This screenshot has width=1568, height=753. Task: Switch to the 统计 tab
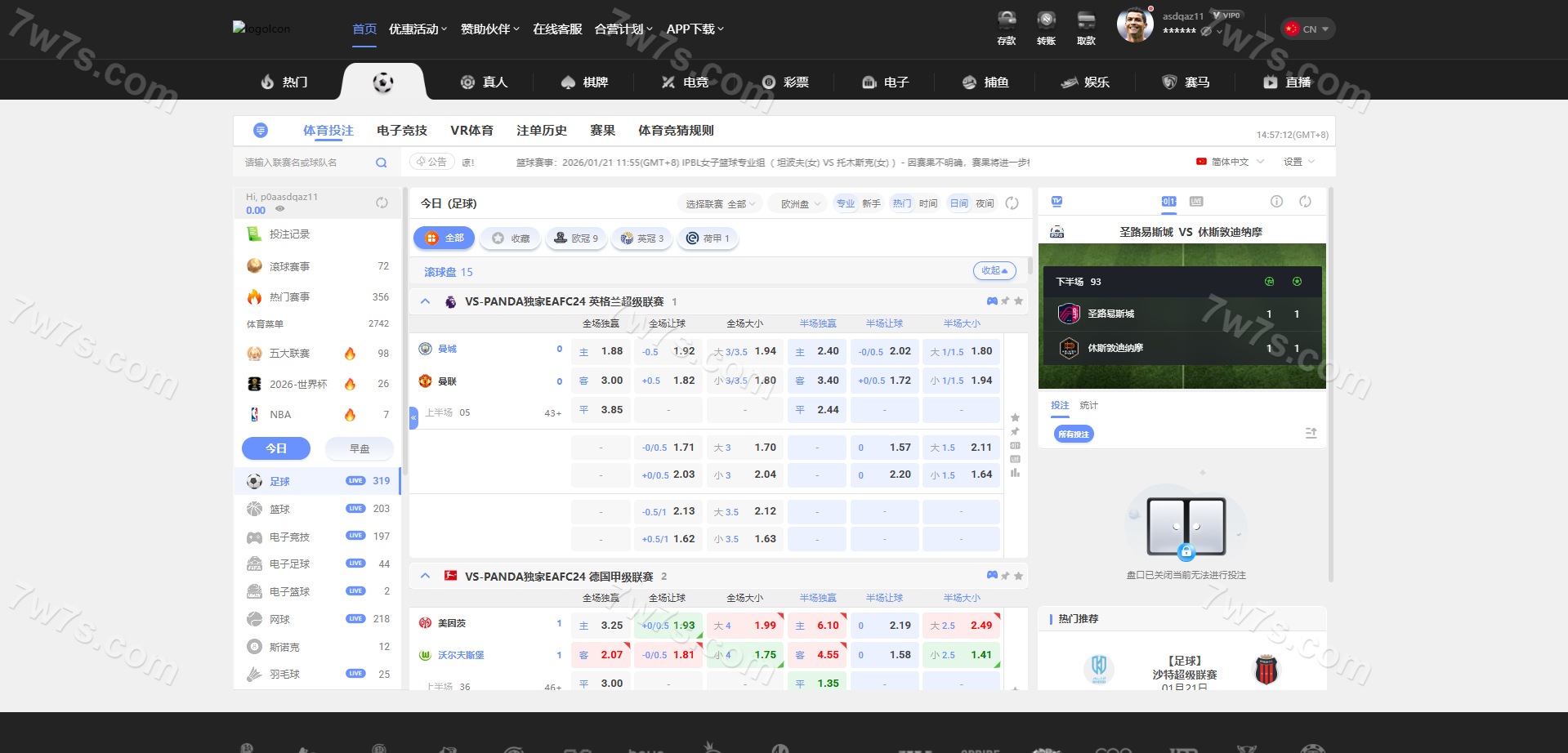tap(1088, 405)
